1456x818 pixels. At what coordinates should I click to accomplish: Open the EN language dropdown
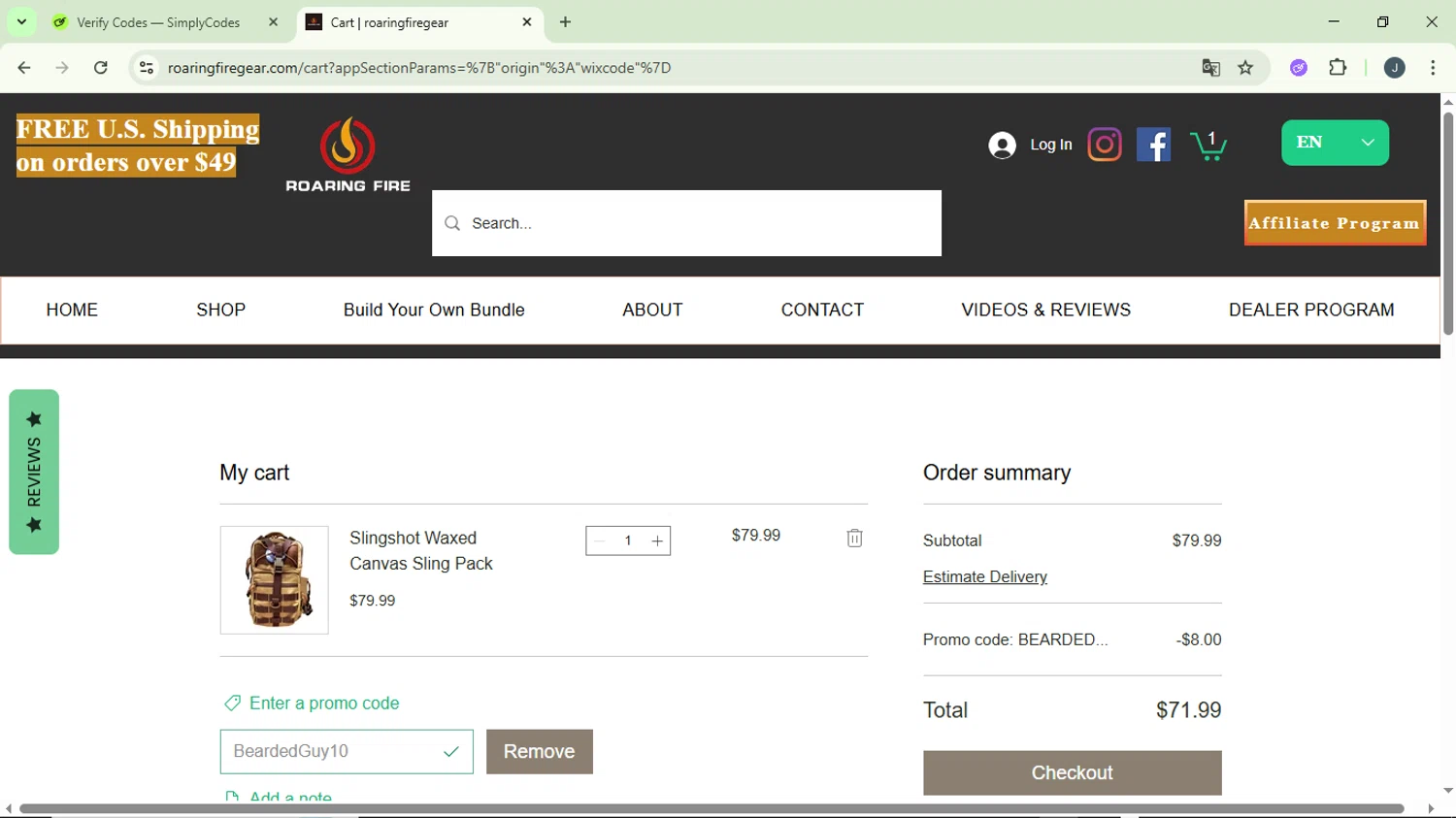coord(1335,143)
